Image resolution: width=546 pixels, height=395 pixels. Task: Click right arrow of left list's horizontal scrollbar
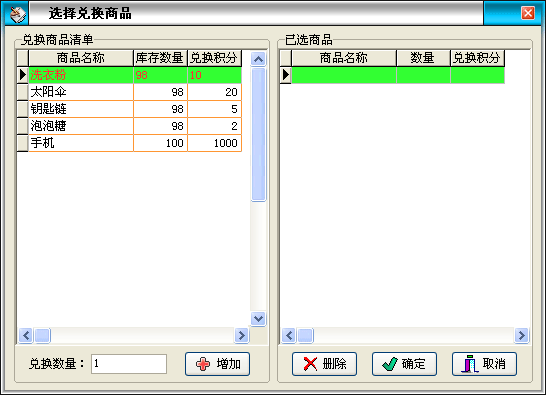(x=241, y=335)
